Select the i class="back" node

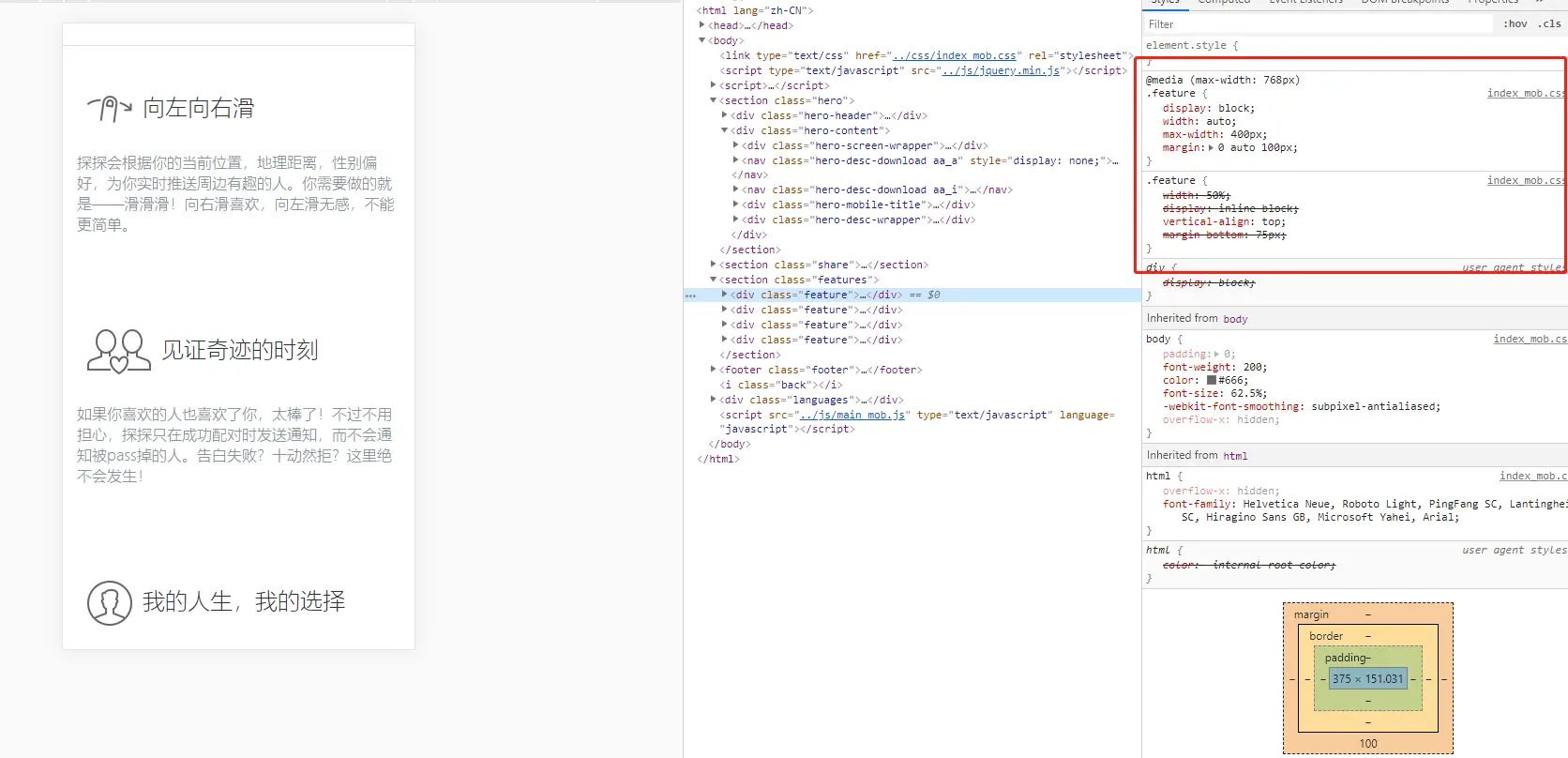781,385
